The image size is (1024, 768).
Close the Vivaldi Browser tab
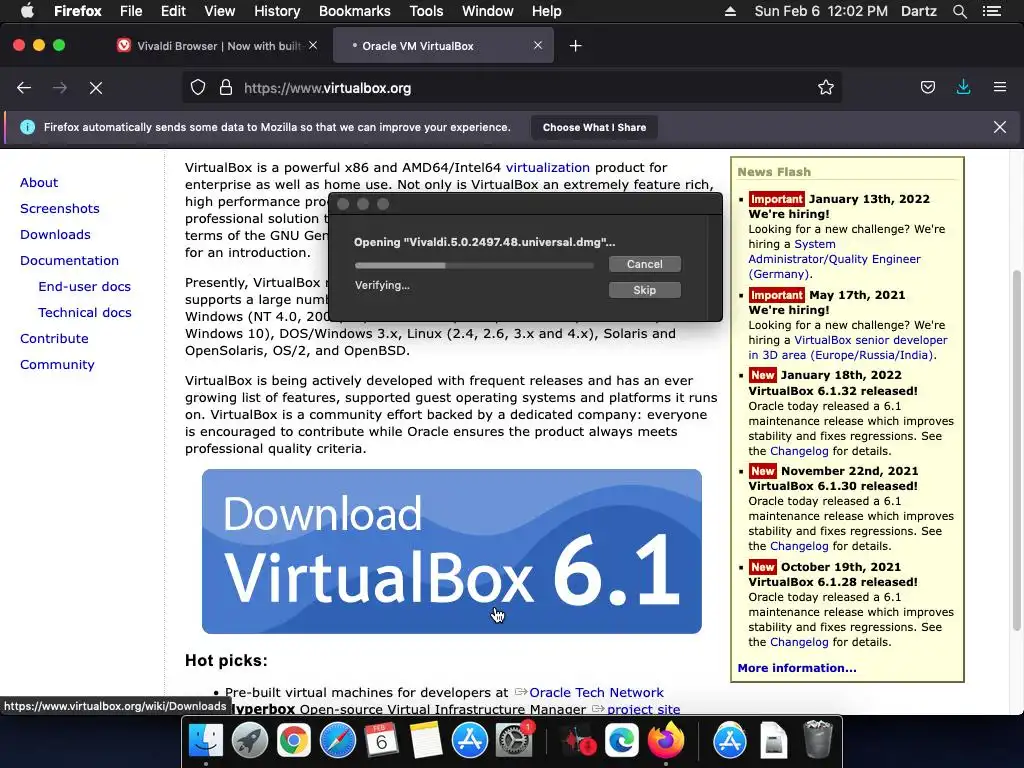coord(313,45)
